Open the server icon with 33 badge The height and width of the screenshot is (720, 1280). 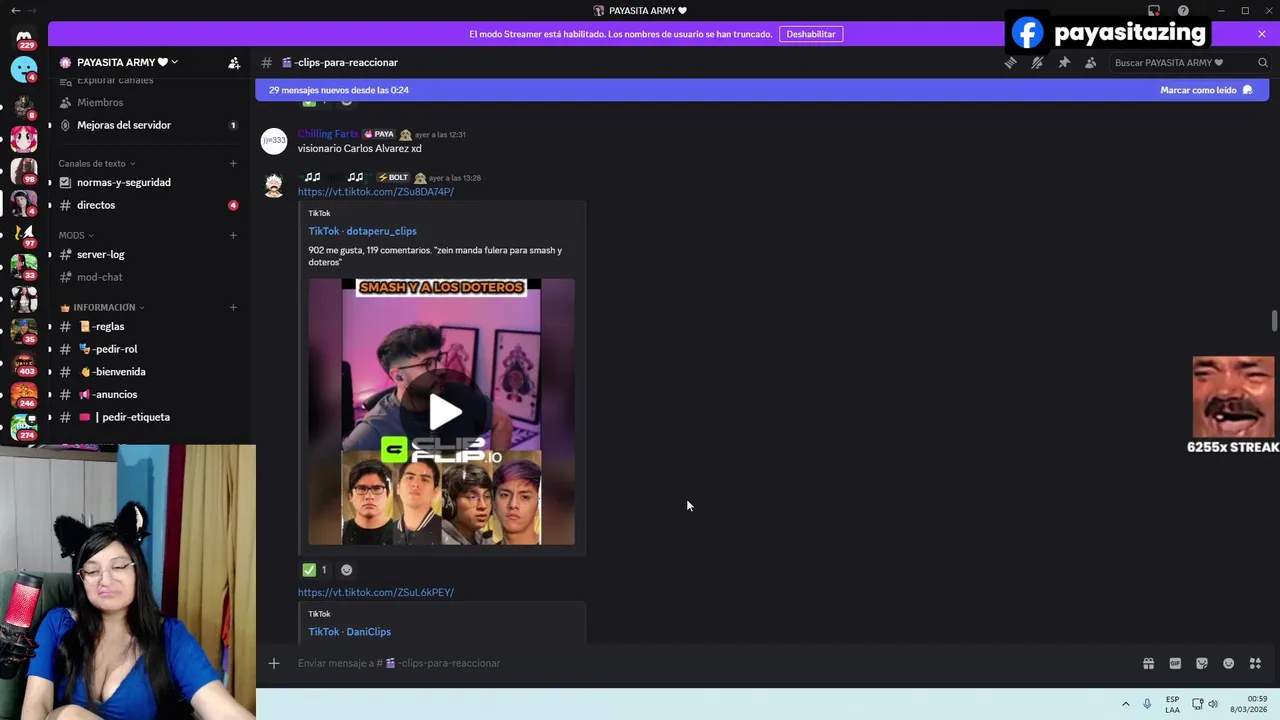[x=24, y=267]
